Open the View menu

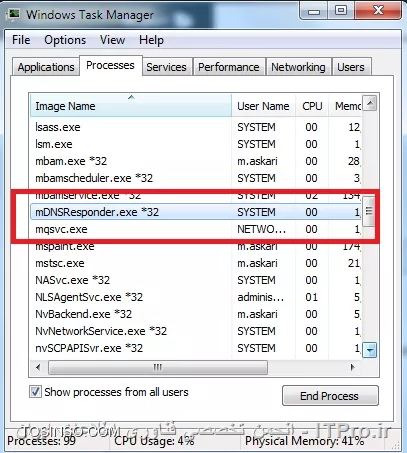point(113,40)
